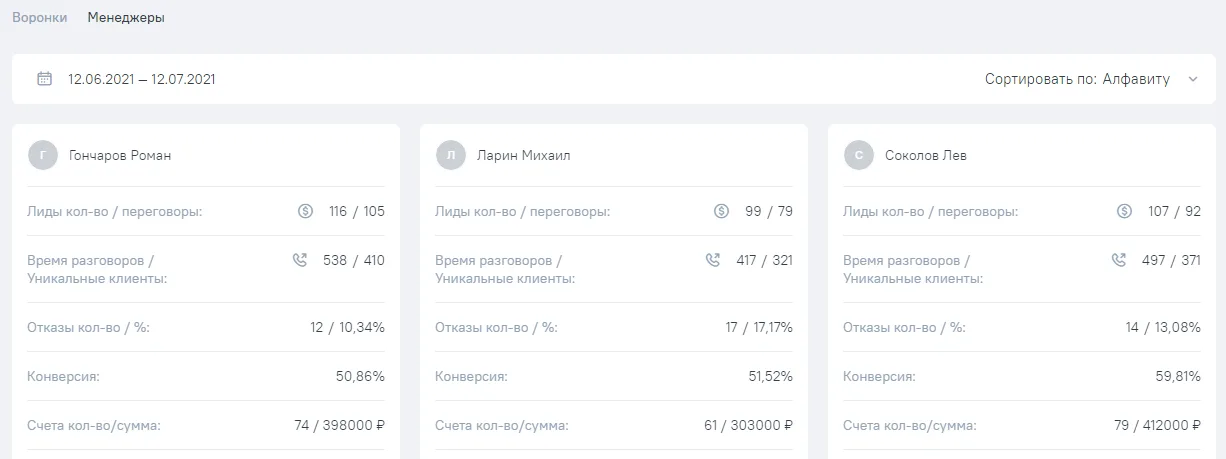Select the Менеджеры tab
The height and width of the screenshot is (459, 1226).
(126, 17)
